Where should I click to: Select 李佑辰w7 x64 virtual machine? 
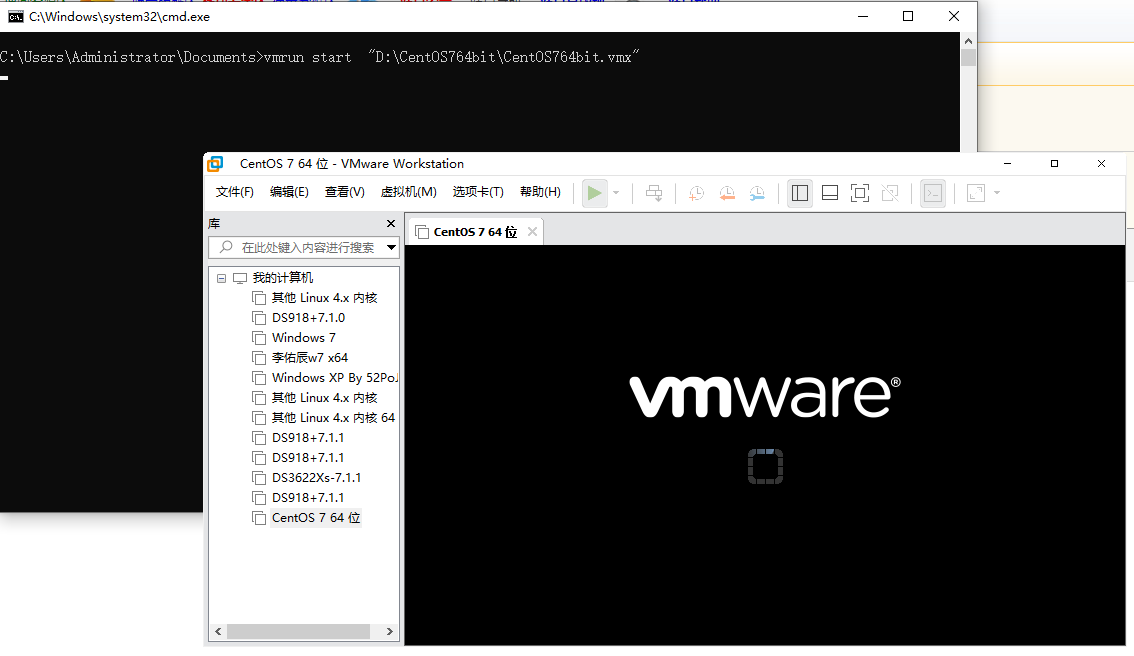(x=310, y=358)
